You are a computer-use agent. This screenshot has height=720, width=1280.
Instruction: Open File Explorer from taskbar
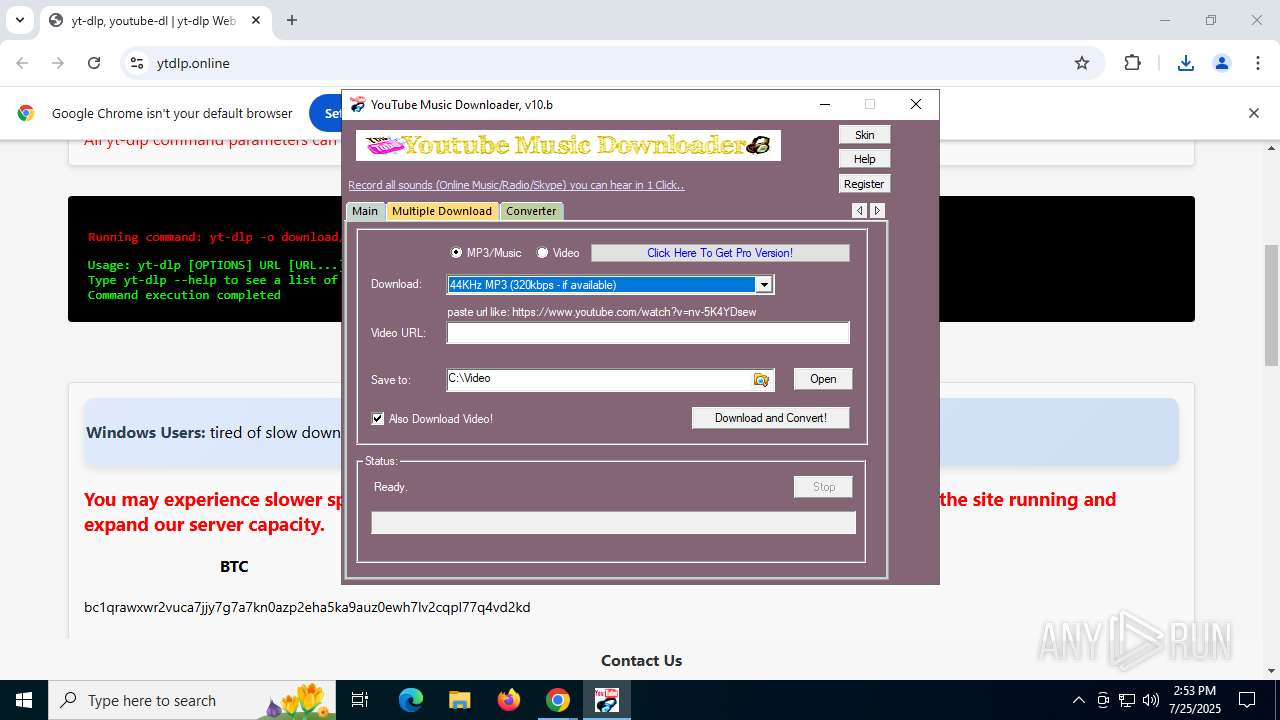(x=459, y=700)
